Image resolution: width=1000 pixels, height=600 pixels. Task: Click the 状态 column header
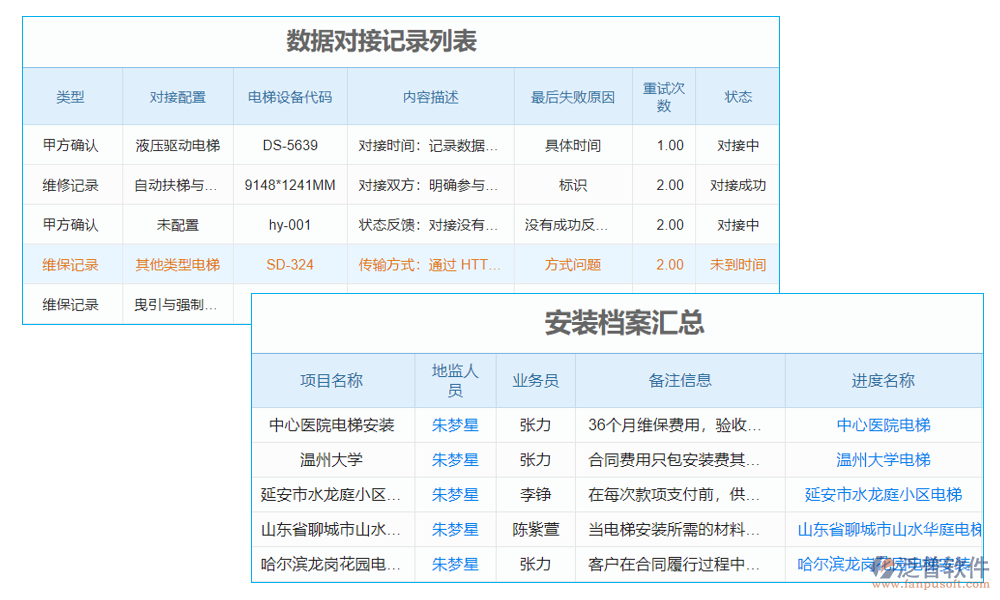pyautogui.click(x=737, y=96)
